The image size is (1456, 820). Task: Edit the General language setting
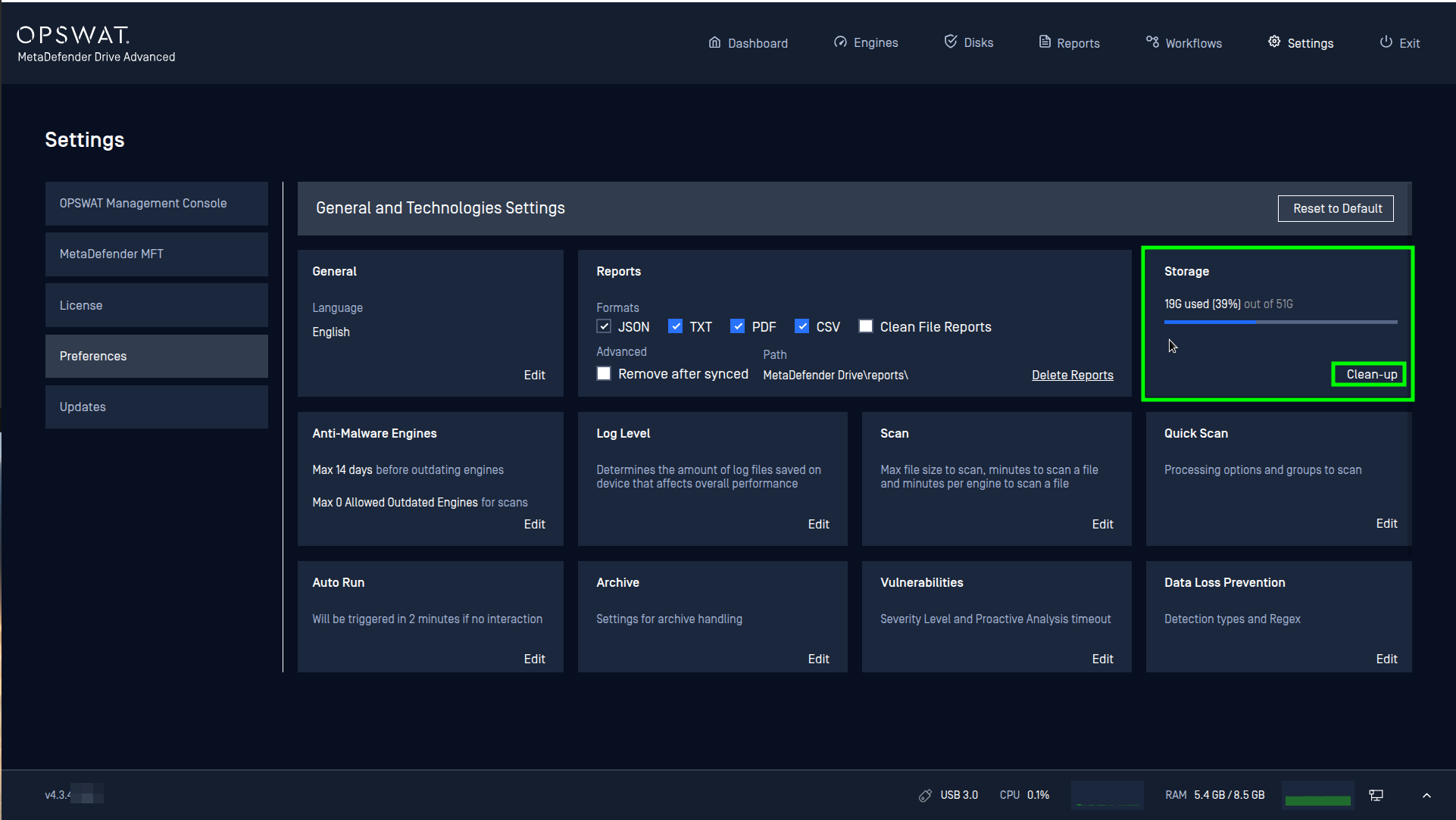click(534, 375)
